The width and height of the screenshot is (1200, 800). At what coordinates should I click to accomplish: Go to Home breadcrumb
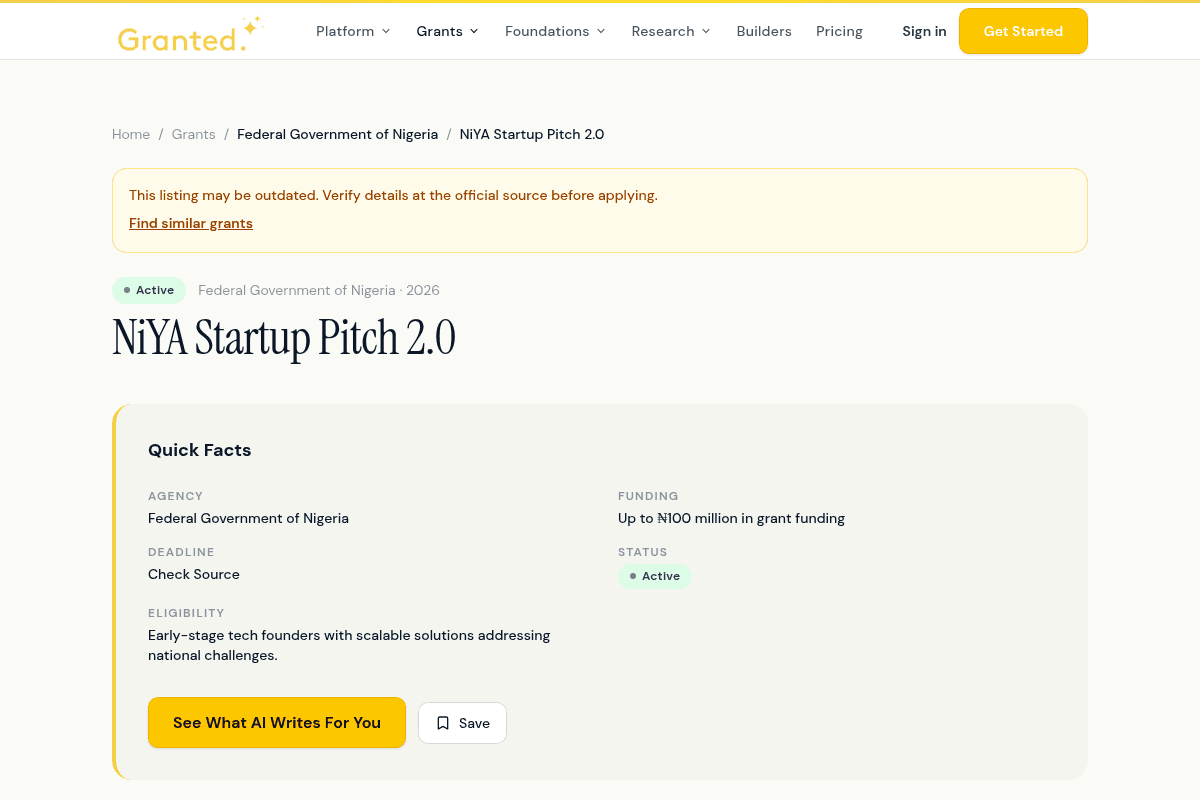[x=131, y=134]
